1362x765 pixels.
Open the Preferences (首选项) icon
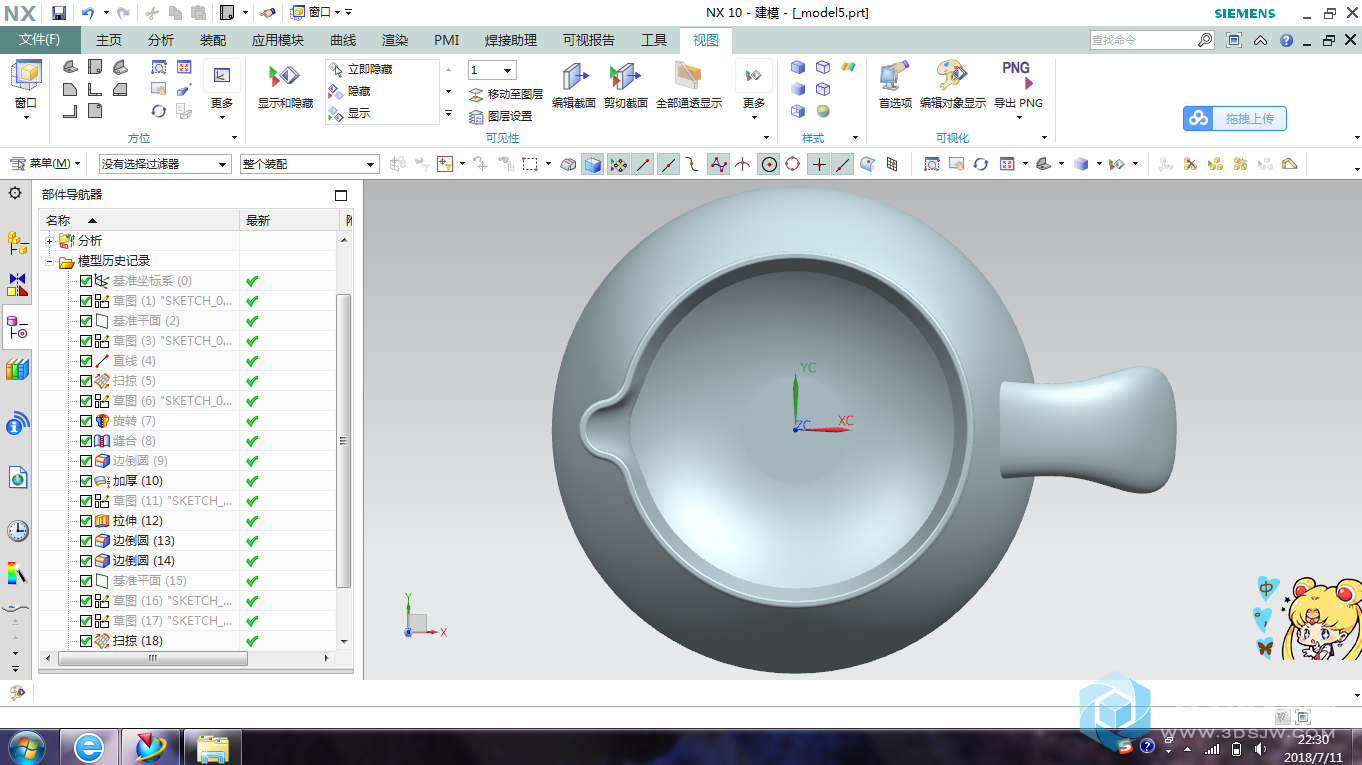[x=895, y=85]
